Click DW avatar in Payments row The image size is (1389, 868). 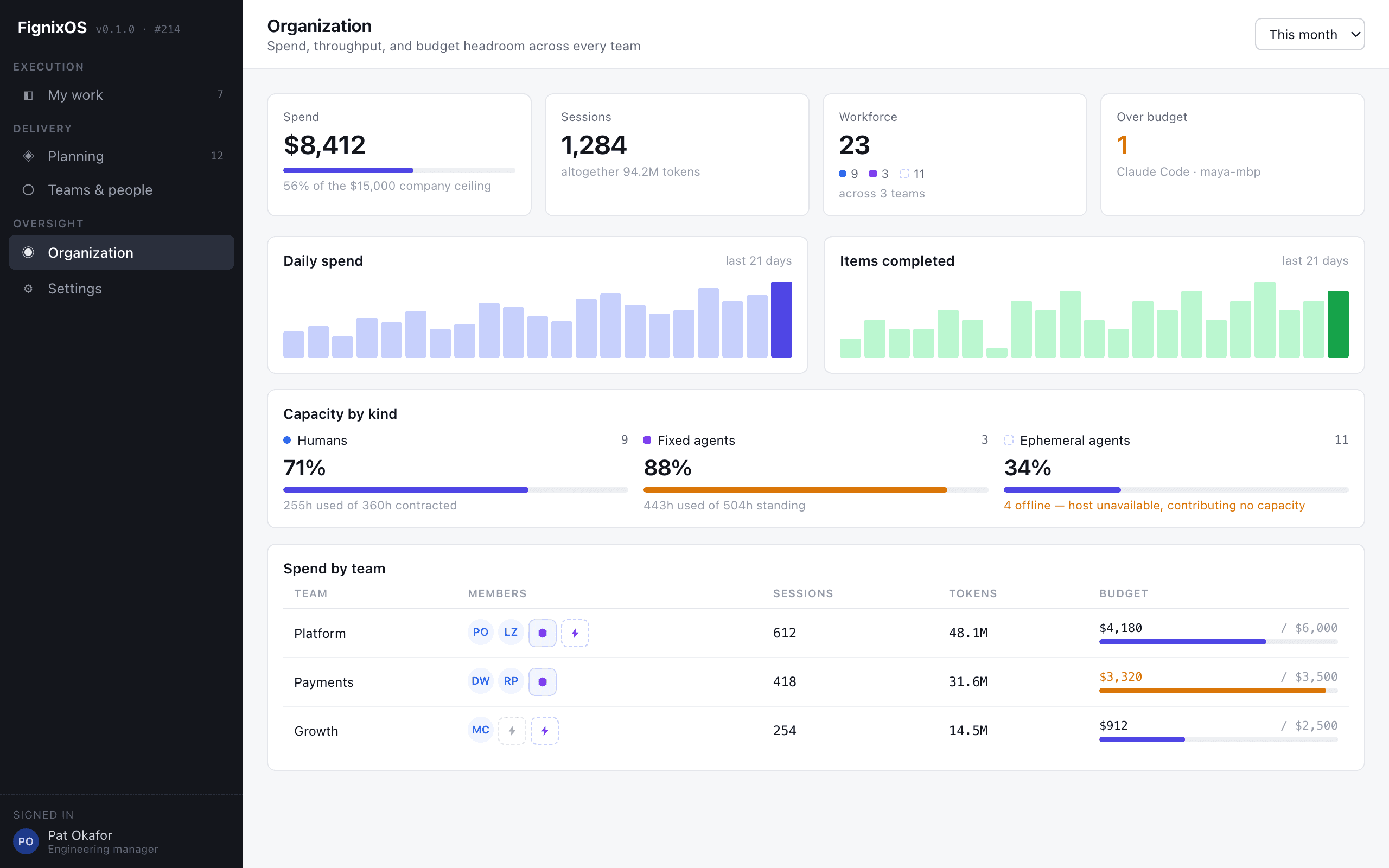click(x=480, y=681)
